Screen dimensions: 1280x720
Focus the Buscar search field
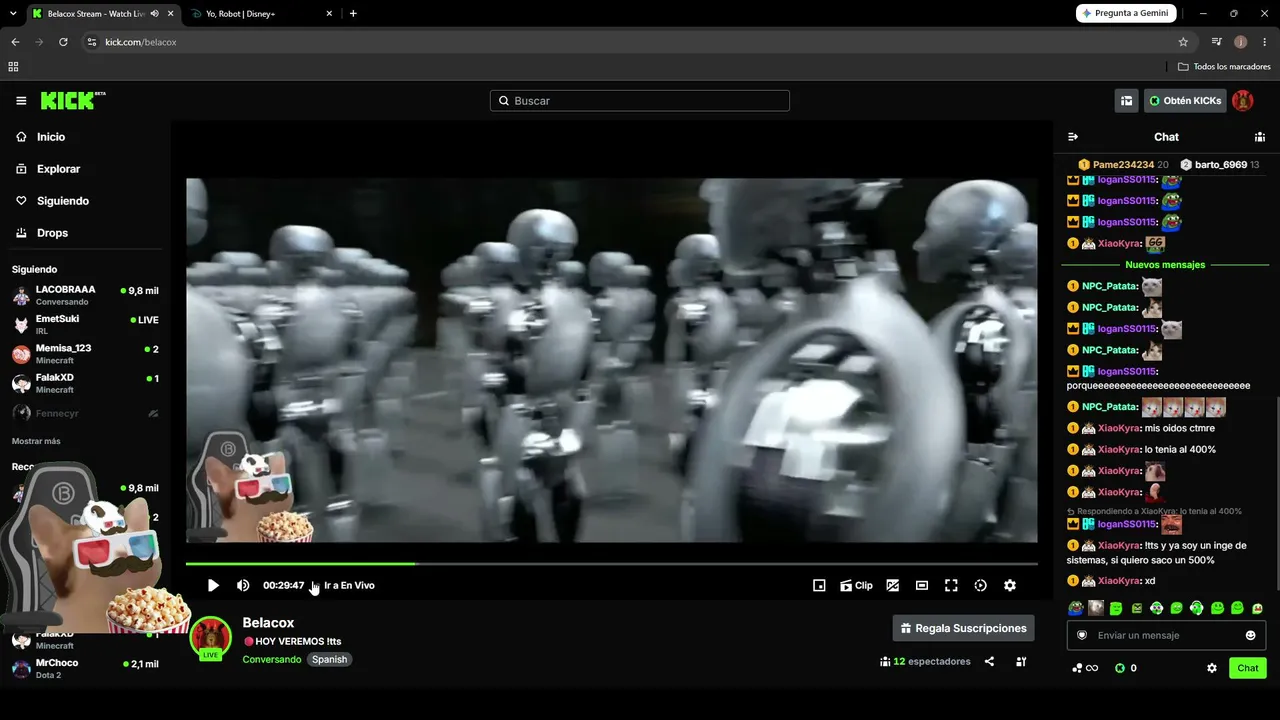(x=640, y=101)
